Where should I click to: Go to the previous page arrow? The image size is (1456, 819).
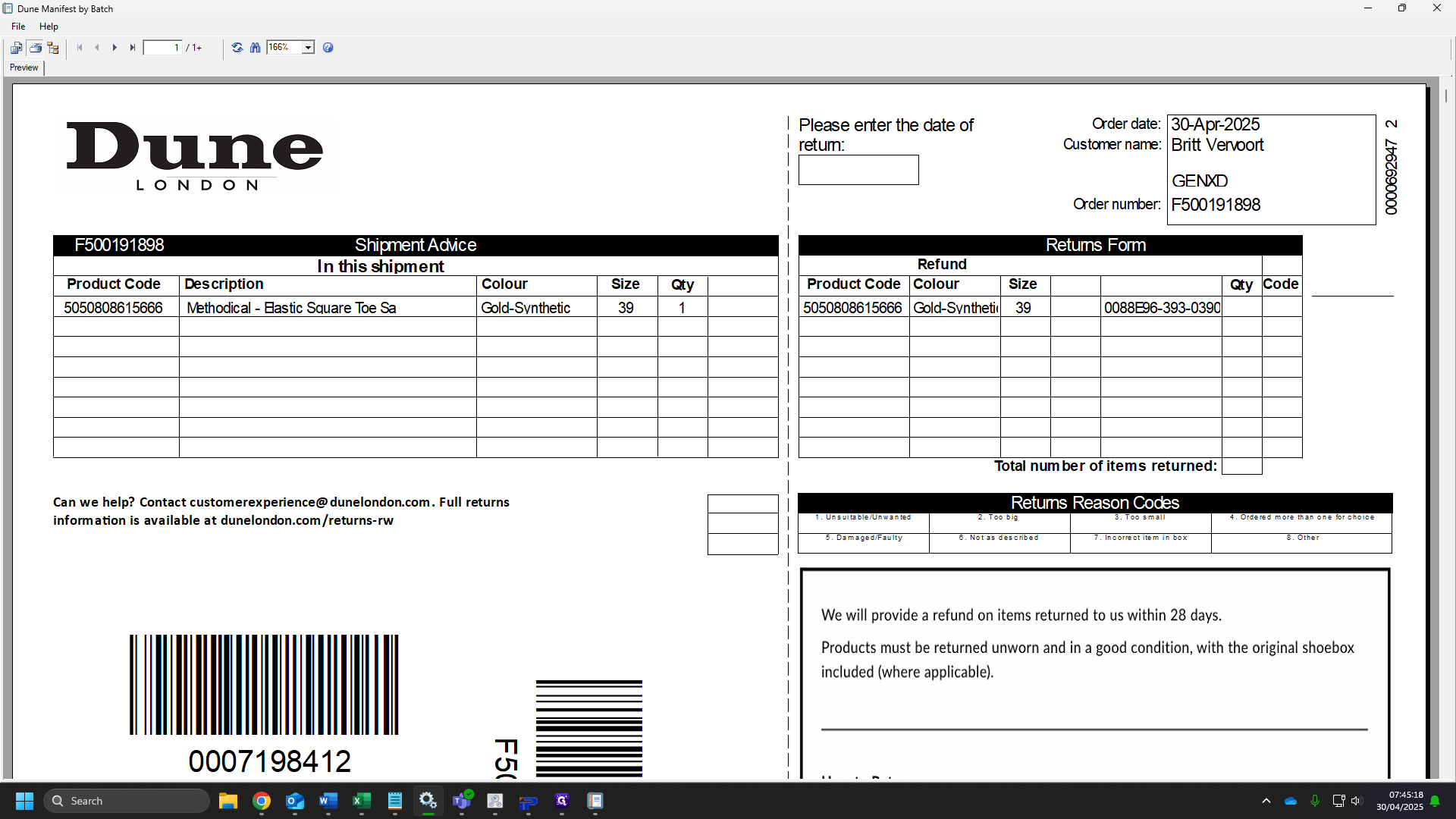pos(97,48)
